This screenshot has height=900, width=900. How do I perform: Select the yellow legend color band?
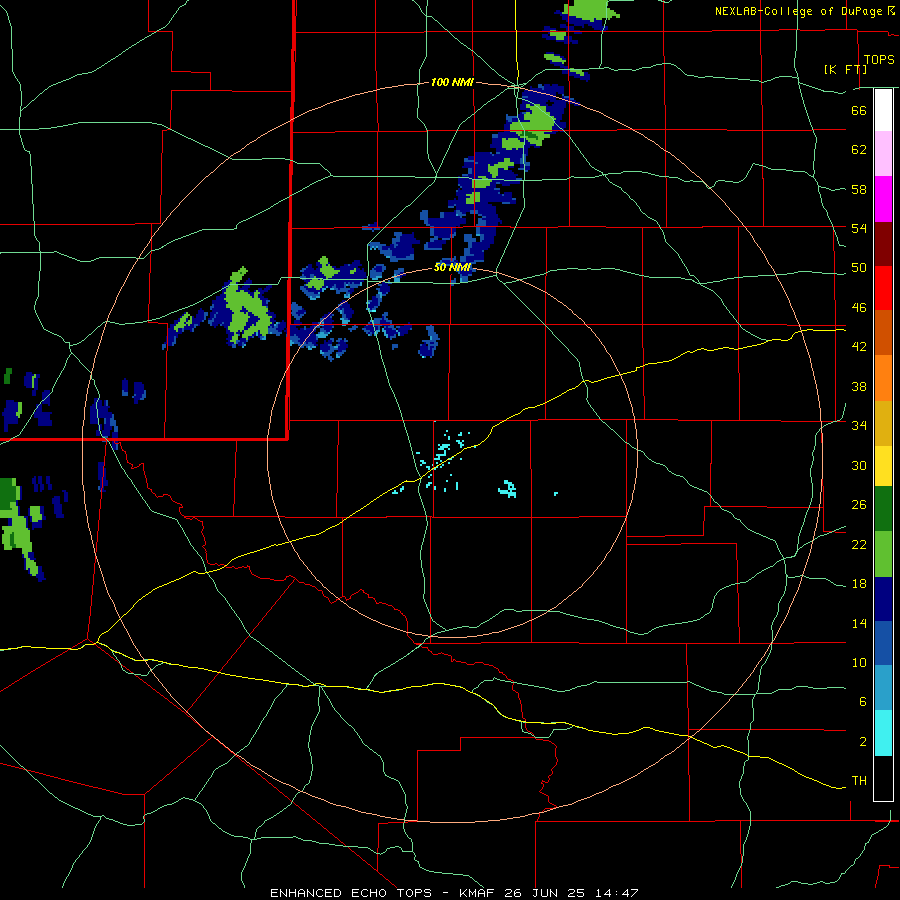click(883, 466)
